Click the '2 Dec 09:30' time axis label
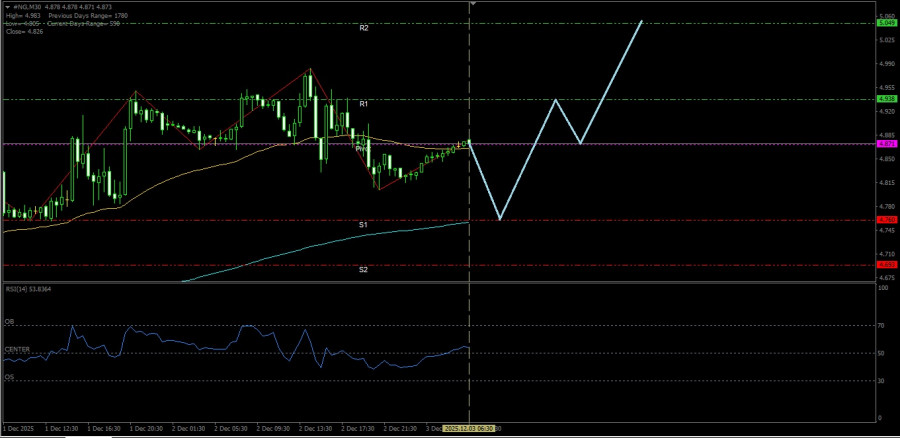 coord(273,428)
